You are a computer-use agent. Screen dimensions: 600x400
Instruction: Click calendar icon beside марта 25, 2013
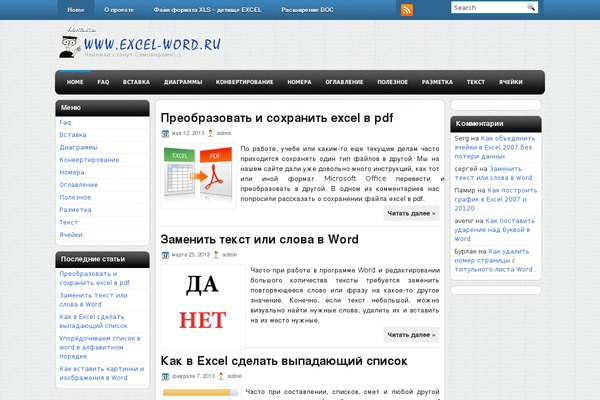click(x=165, y=255)
